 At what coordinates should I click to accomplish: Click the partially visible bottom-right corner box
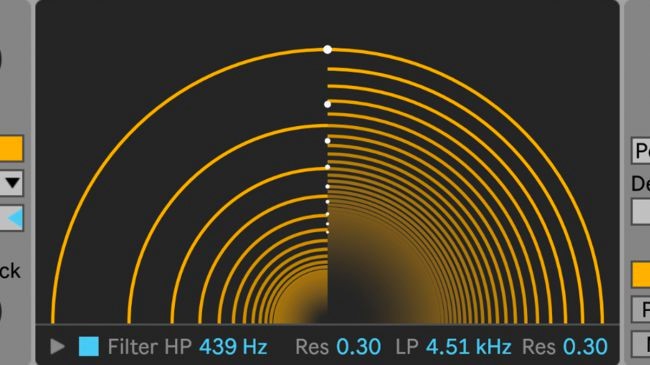[641, 344]
